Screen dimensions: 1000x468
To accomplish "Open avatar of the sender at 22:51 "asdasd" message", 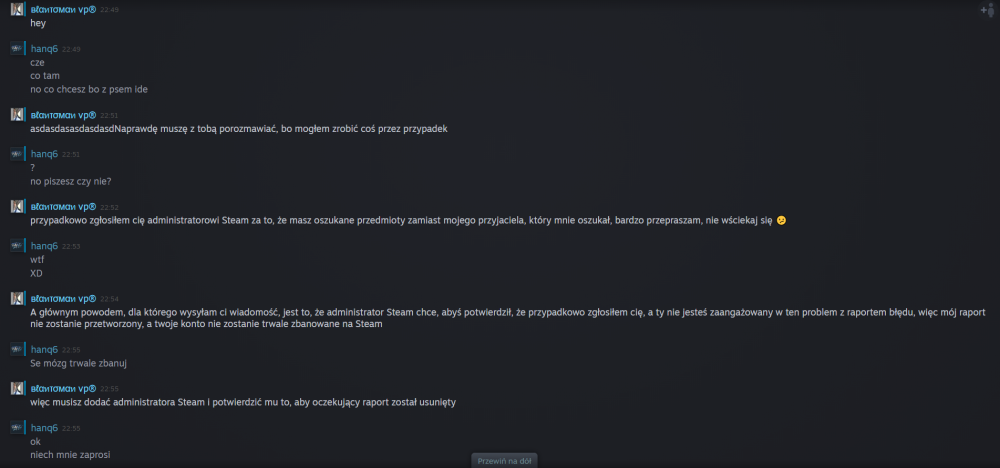I will [x=17, y=115].
